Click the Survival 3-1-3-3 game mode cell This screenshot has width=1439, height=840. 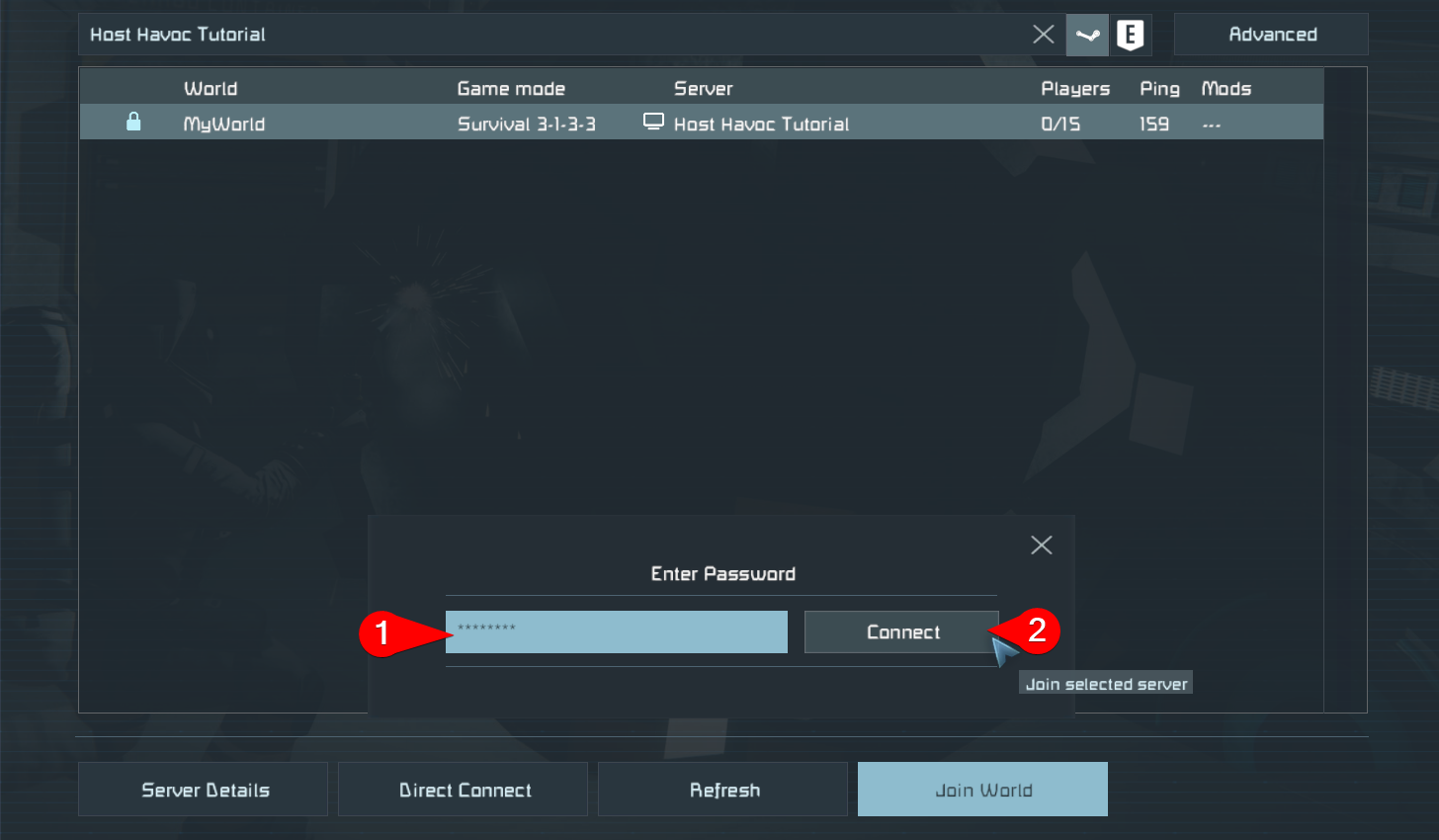[x=527, y=125]
